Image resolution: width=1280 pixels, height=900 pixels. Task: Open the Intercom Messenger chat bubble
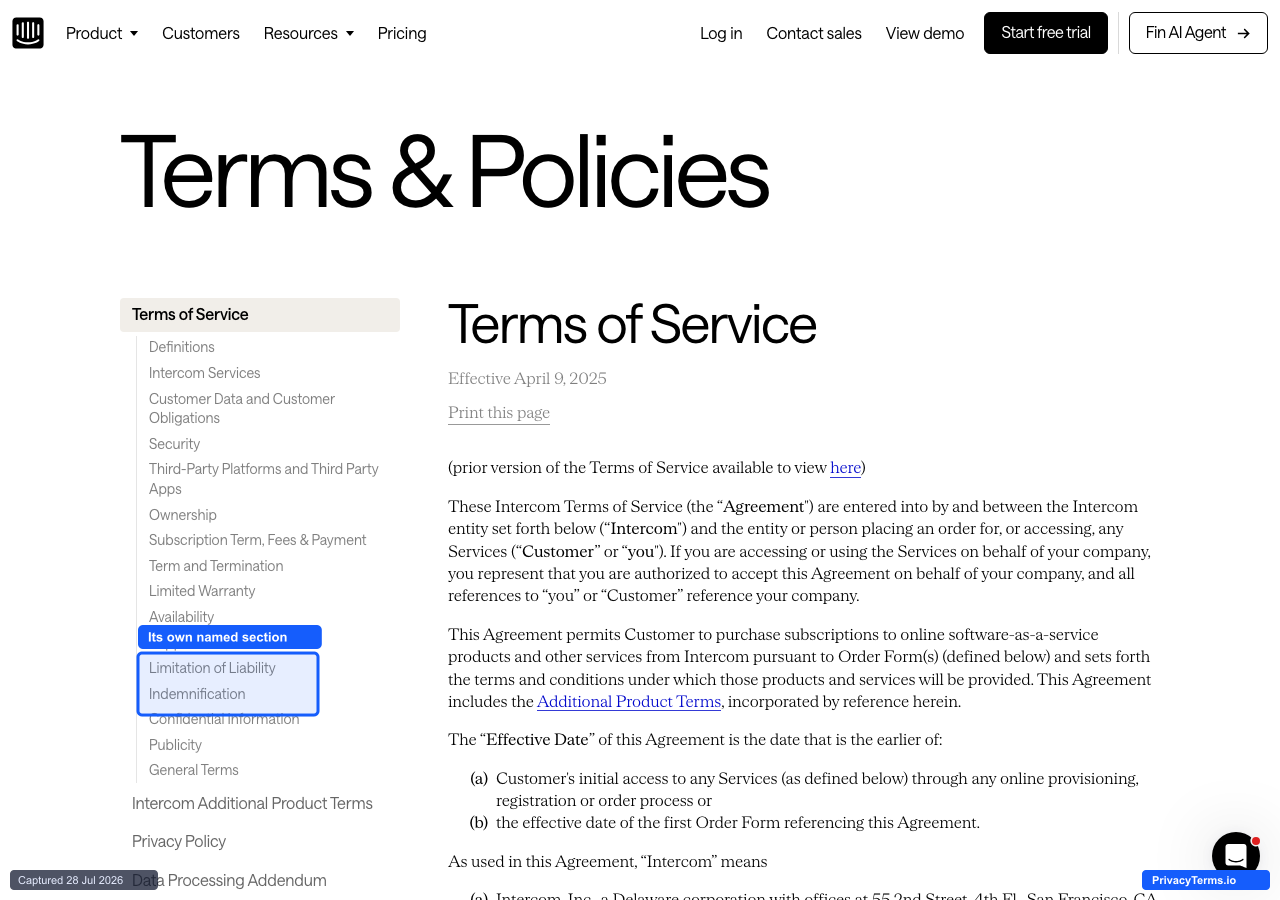[1236, 855]
